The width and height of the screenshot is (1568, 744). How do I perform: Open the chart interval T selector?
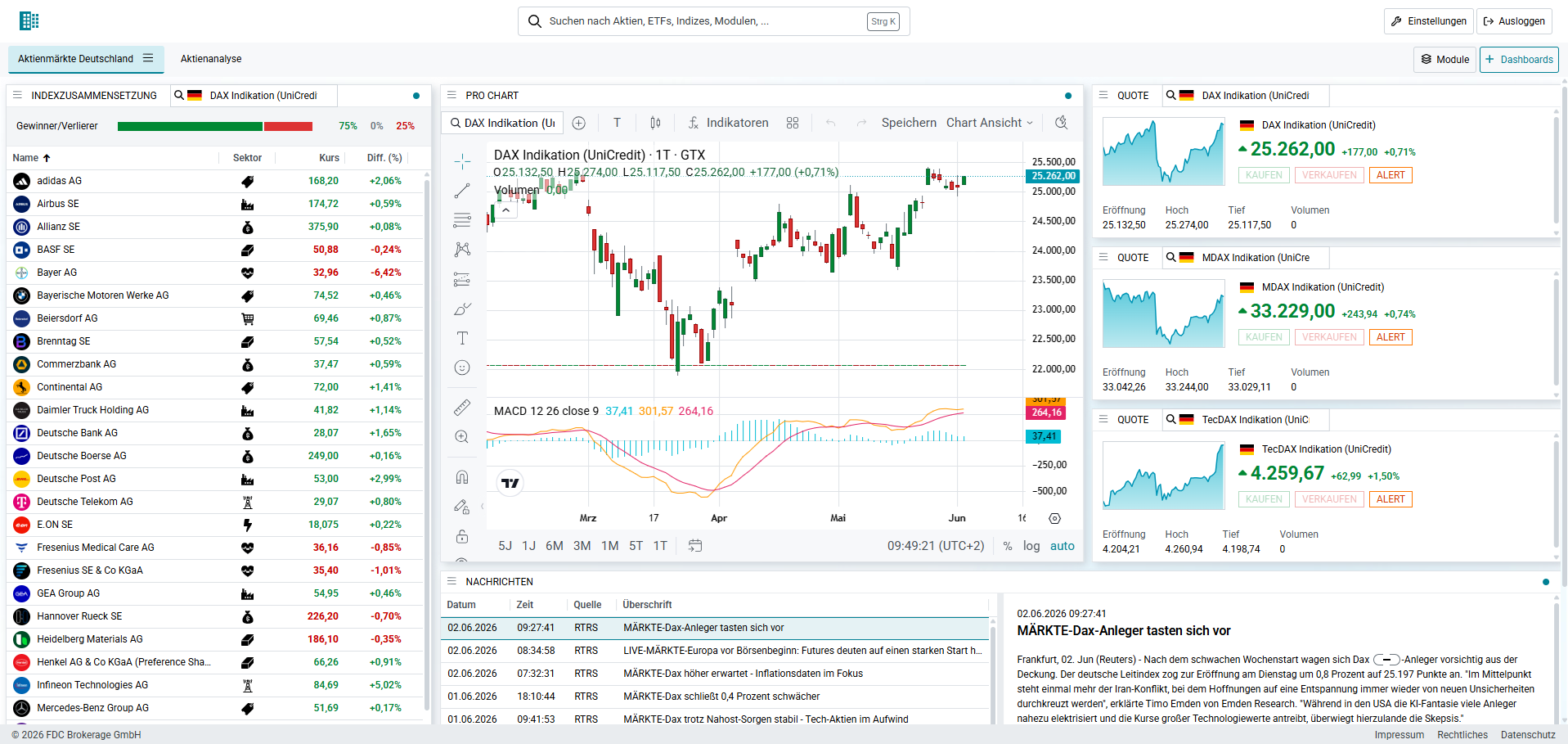[617, 123]
